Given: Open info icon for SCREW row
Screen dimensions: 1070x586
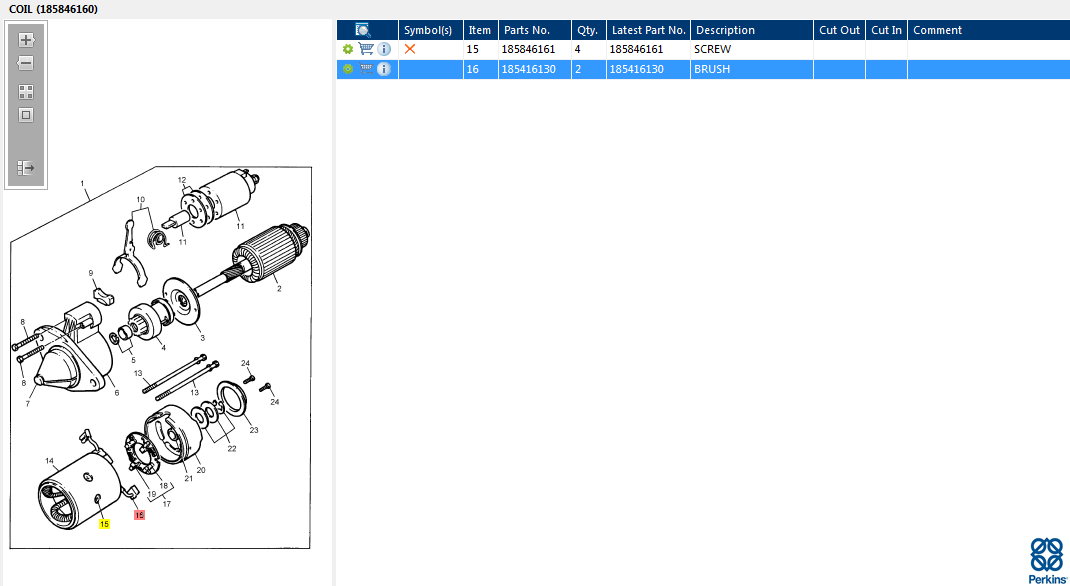Looking at the screenshot, I should click(384, 49).
